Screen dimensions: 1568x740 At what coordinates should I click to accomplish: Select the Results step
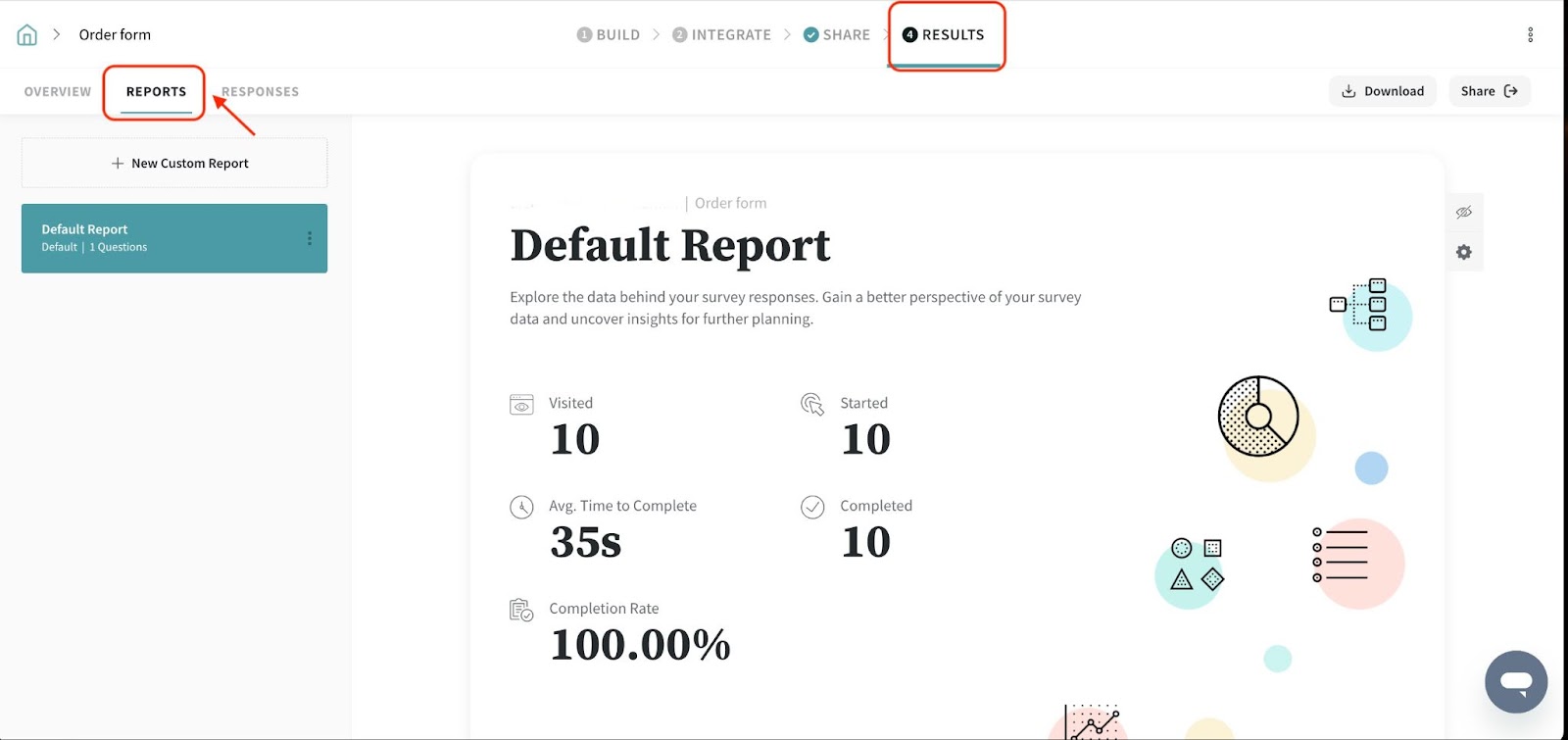click(944, 35)
